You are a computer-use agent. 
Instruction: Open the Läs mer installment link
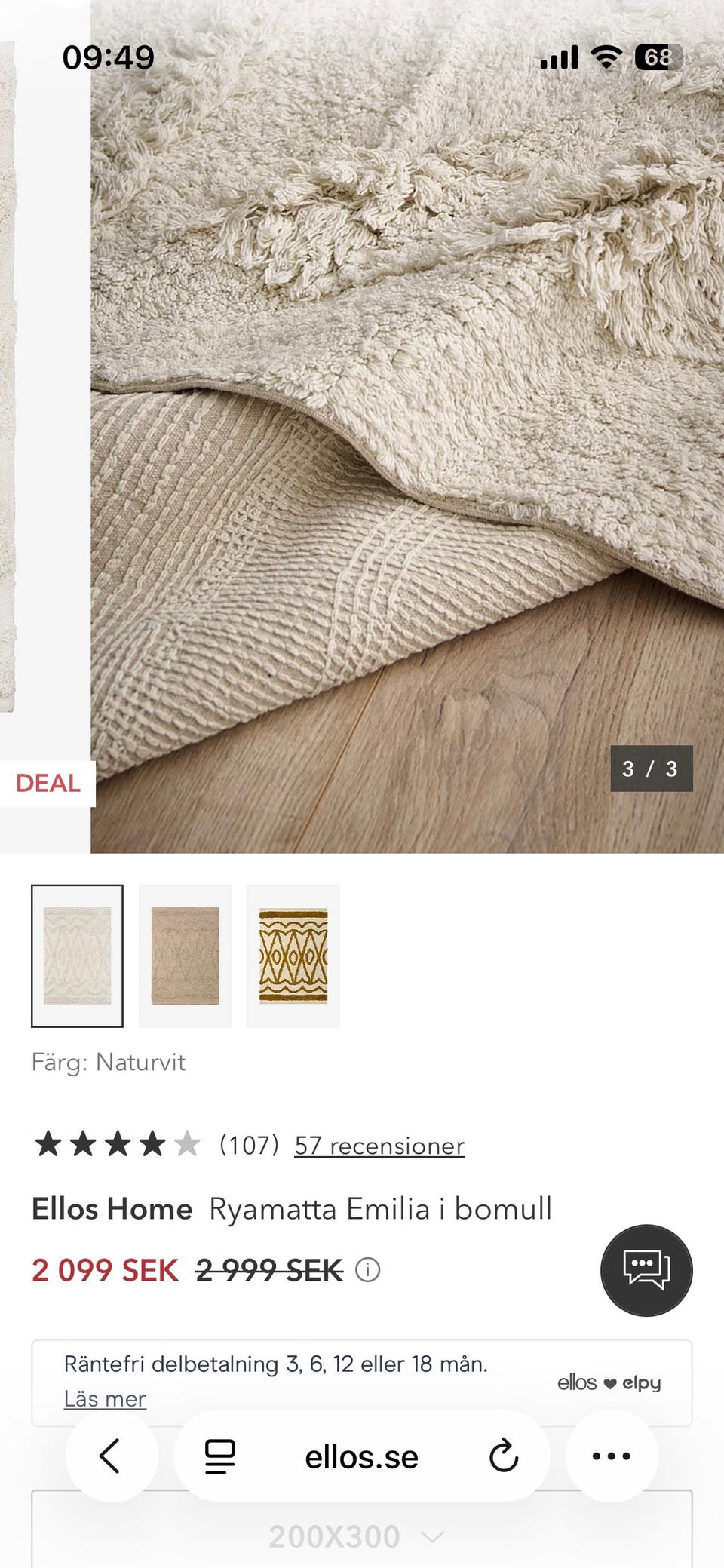click(x=105, y=1399)
